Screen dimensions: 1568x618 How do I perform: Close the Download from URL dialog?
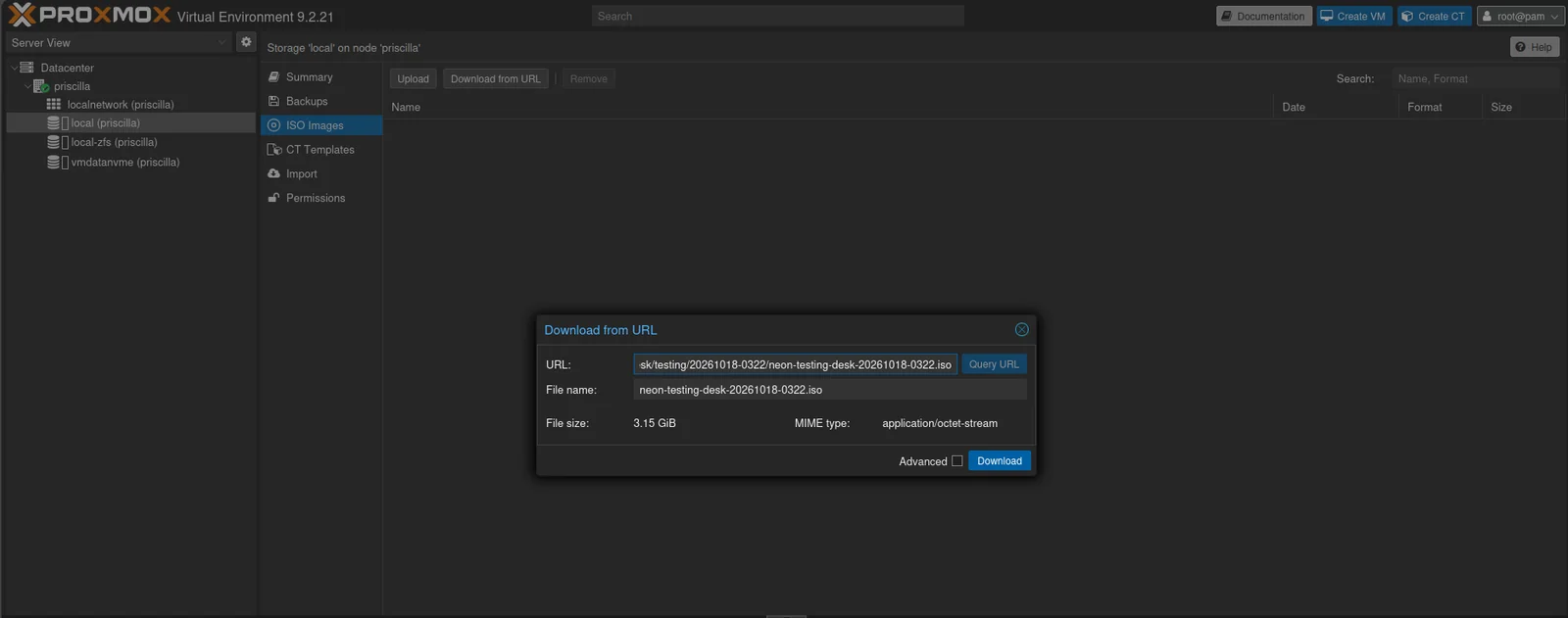(1021, 330)
